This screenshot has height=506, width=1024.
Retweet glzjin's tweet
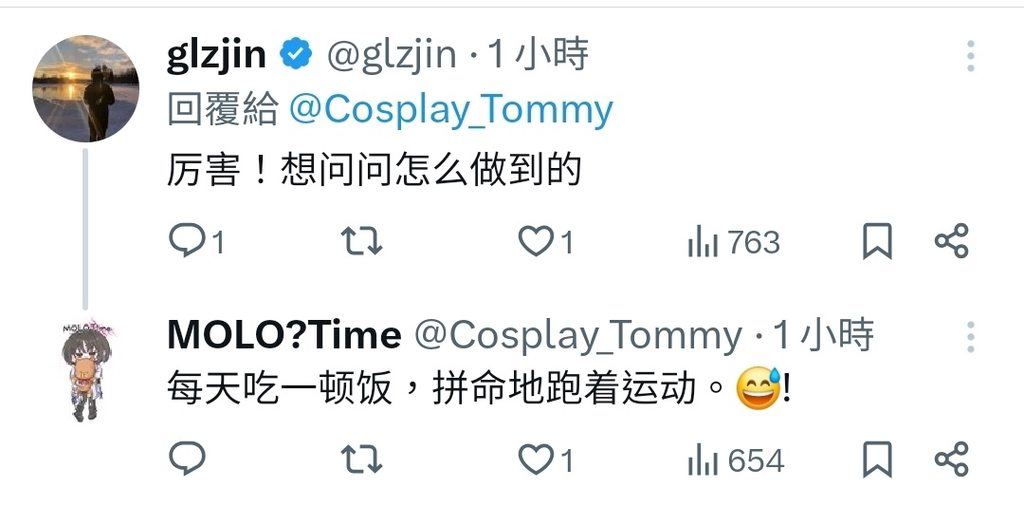point(362,241)
